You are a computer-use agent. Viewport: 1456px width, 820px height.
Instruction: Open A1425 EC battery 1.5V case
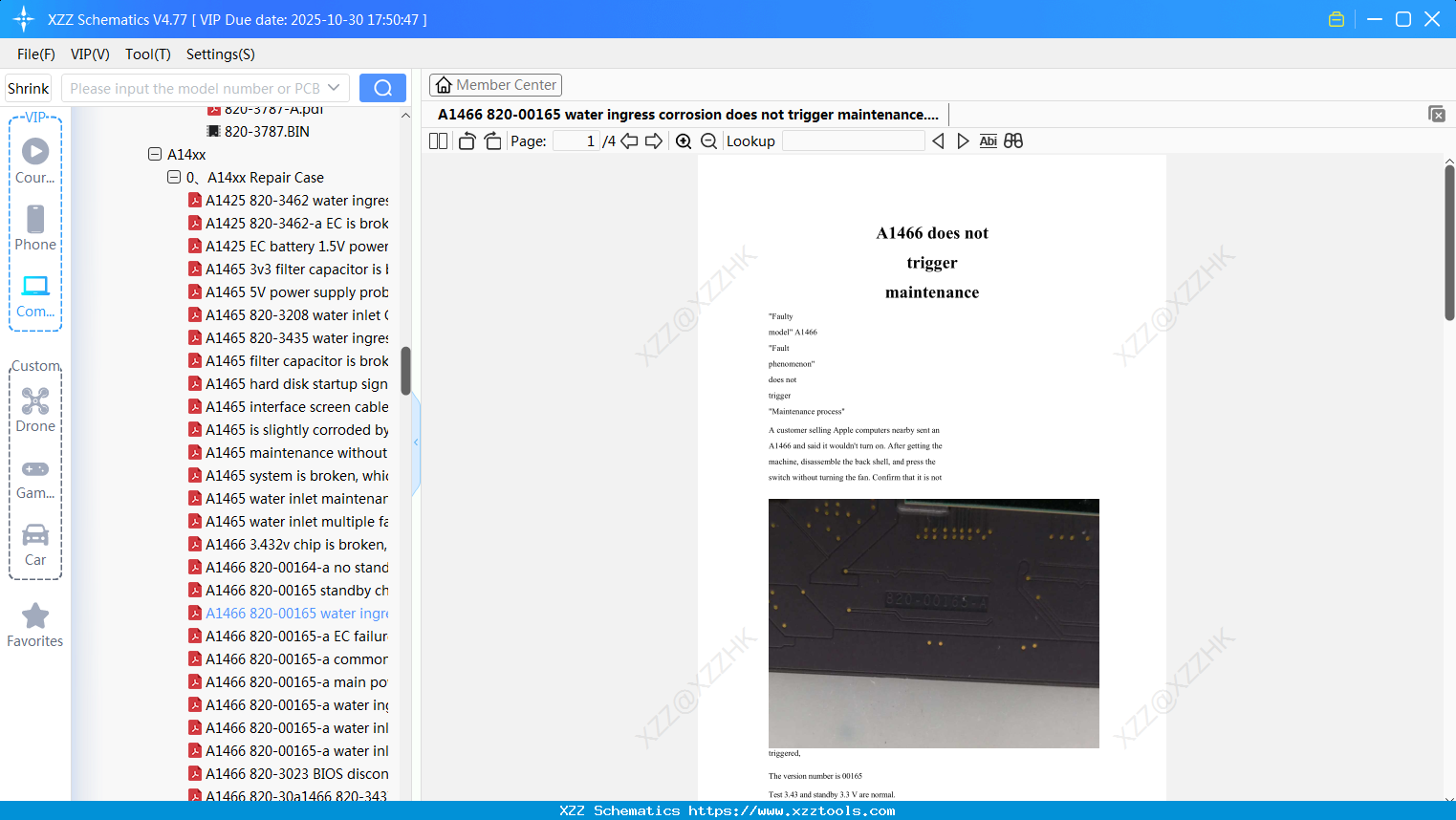coord(289,246)
